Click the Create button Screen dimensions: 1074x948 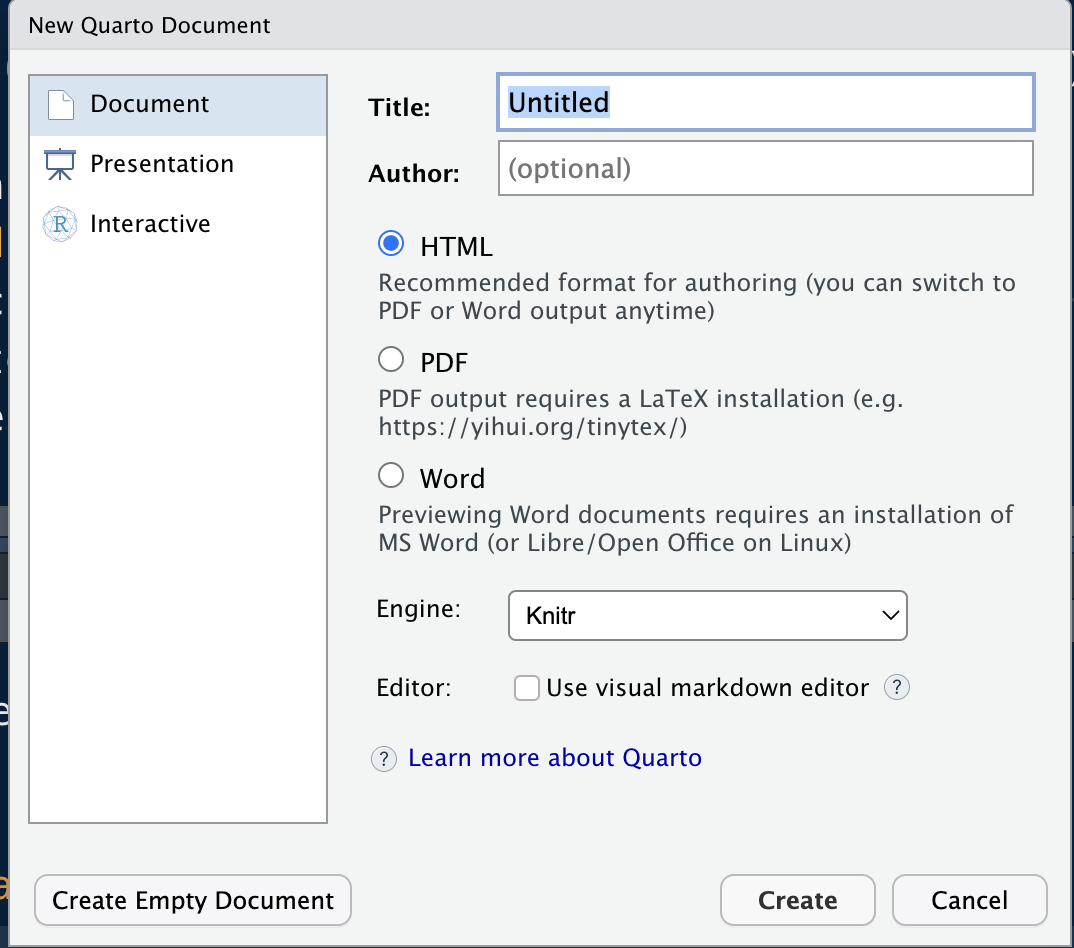797,901
